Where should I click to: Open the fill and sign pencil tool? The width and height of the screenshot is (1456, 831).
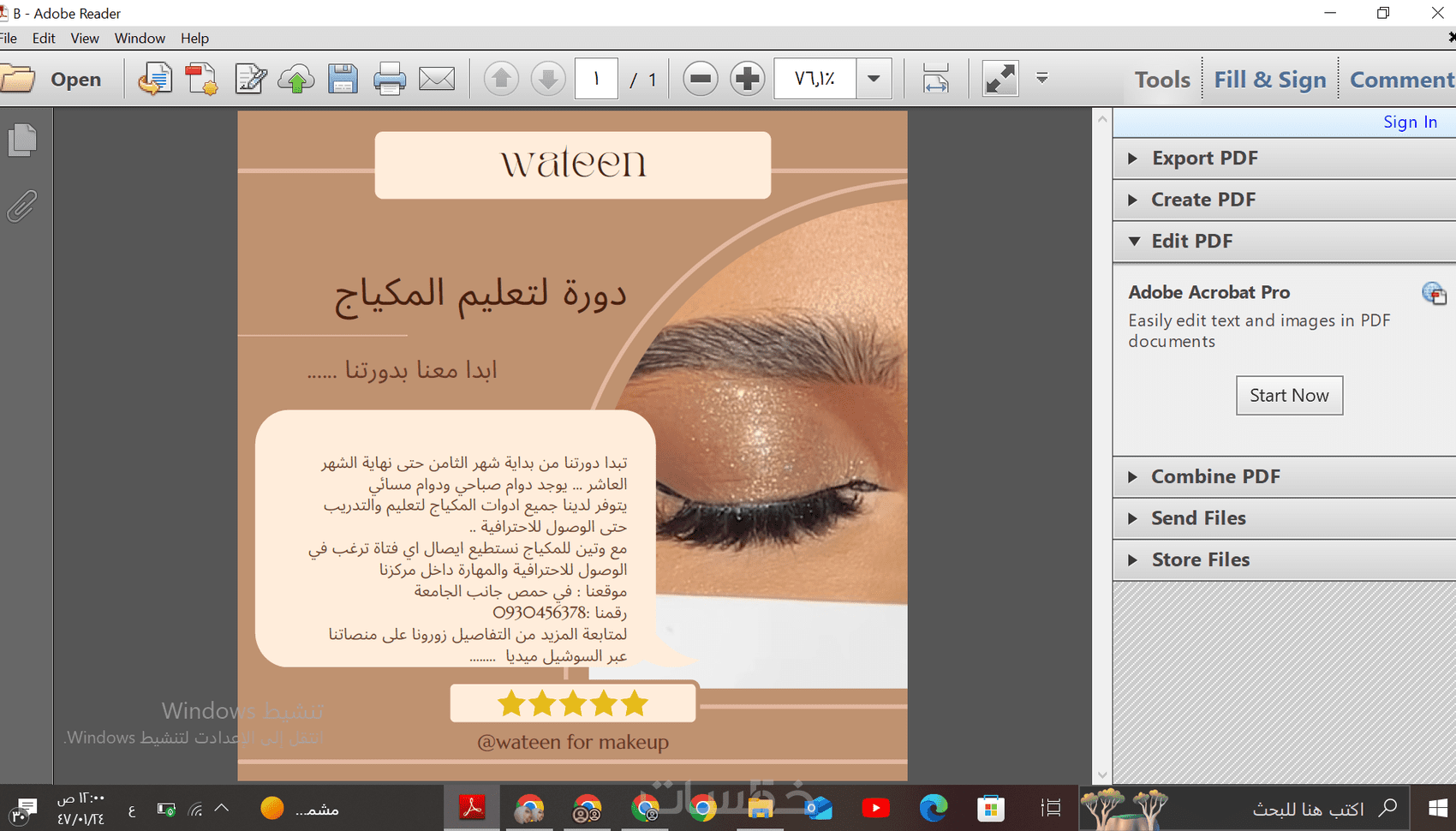click(250, 80)
